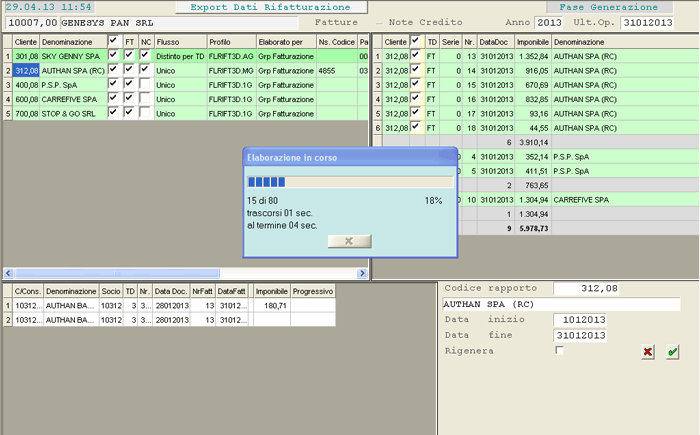The height and width of the screenshot is (435, 700).
Task: Click the imponibile value 1.352,84
Action: 533,56
